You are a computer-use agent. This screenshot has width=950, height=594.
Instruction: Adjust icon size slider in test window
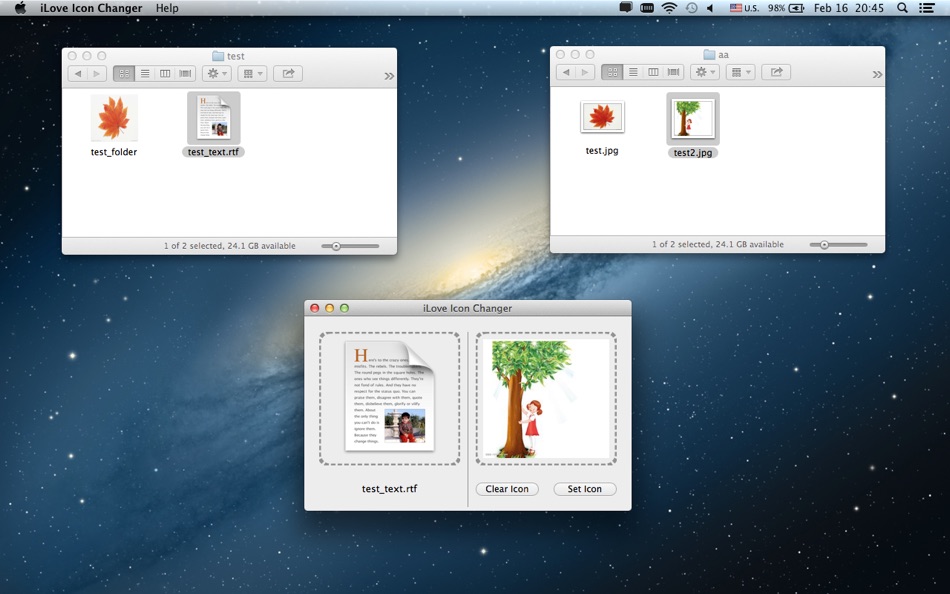click(x=350, y=246)
